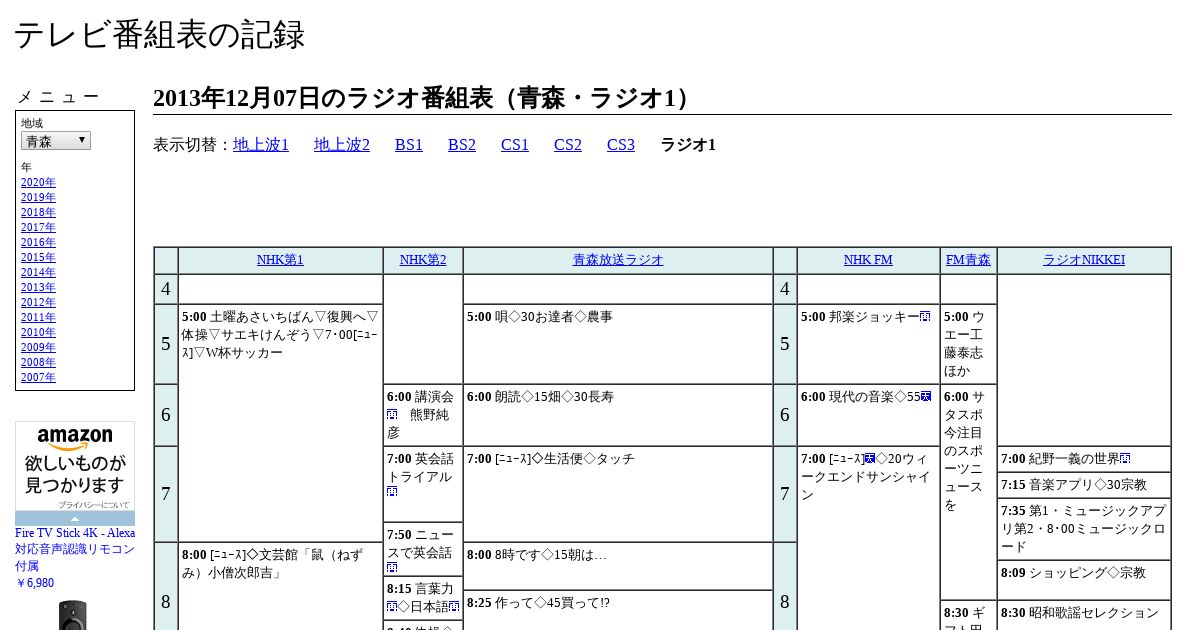Open the FM青森 channel header link
1200x630 pixels.
(968, 260)
